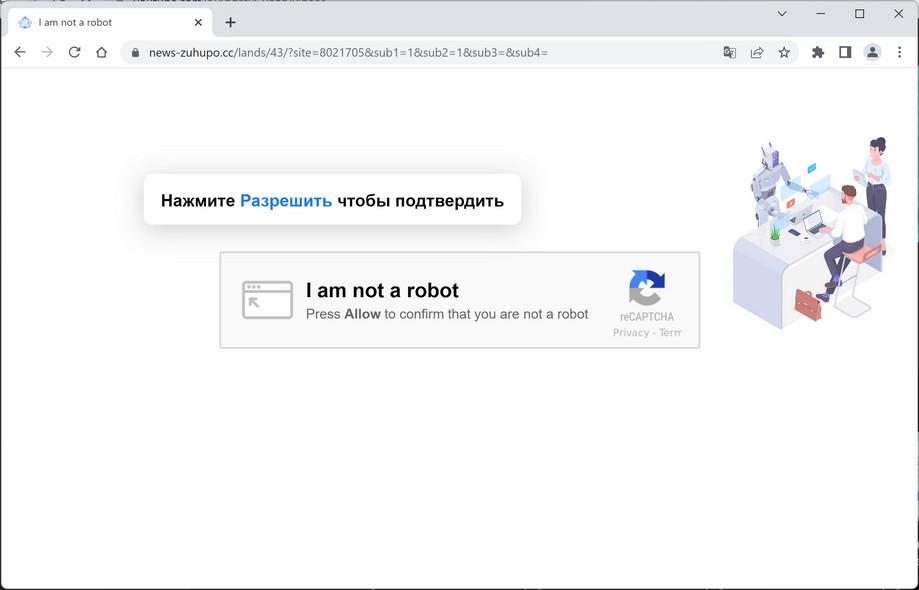The image size is (919, 590).
Task: Minimize the browser window
Action: pos(821,13)
